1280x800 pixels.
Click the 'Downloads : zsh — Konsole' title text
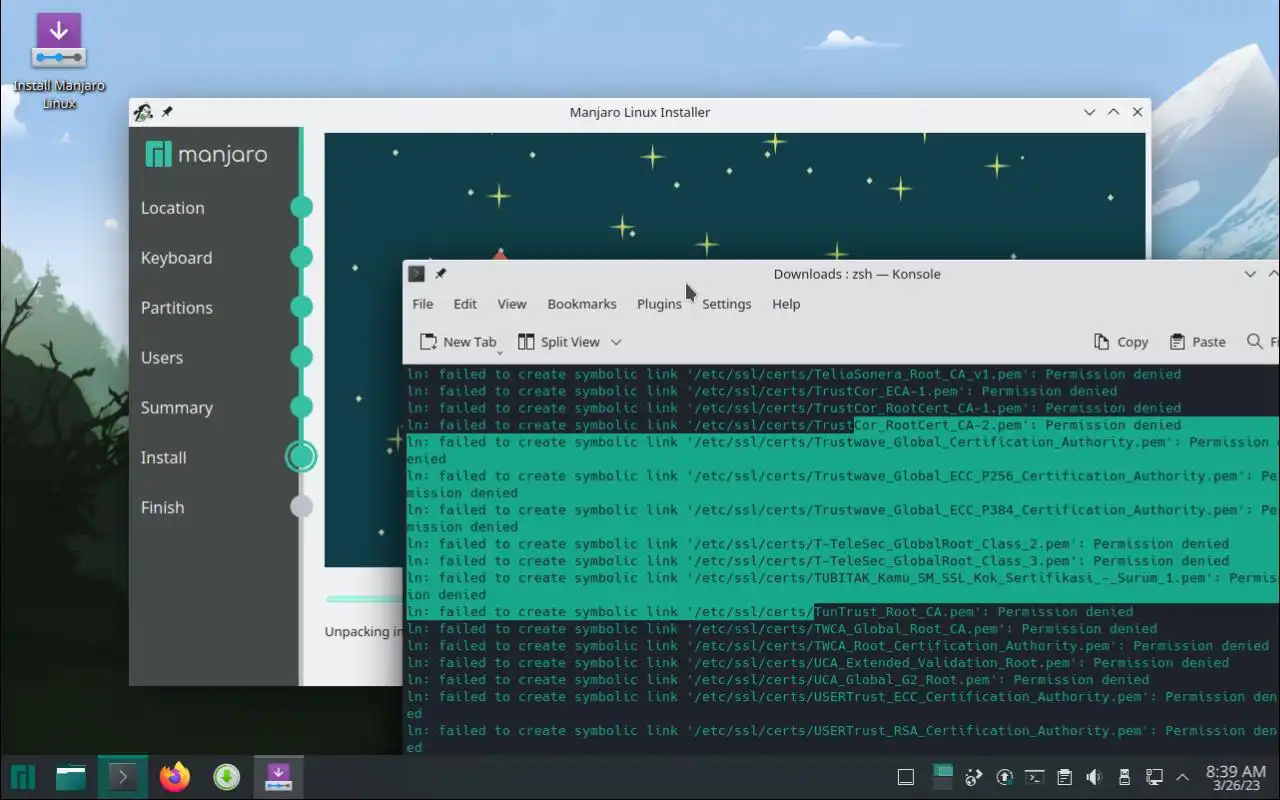(857, 274)
